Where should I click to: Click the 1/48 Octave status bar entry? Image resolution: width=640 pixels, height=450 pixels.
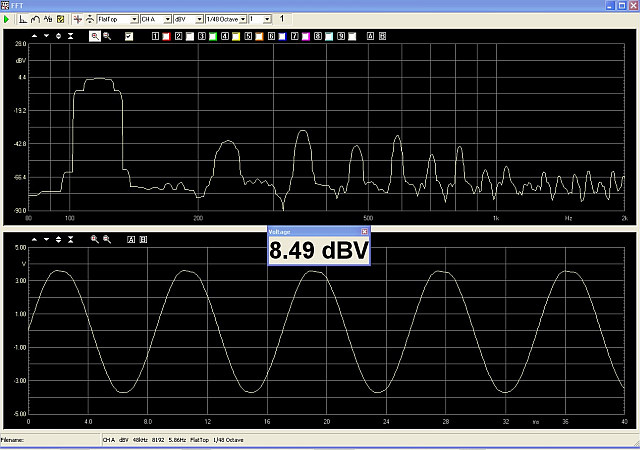coord(229,440)
